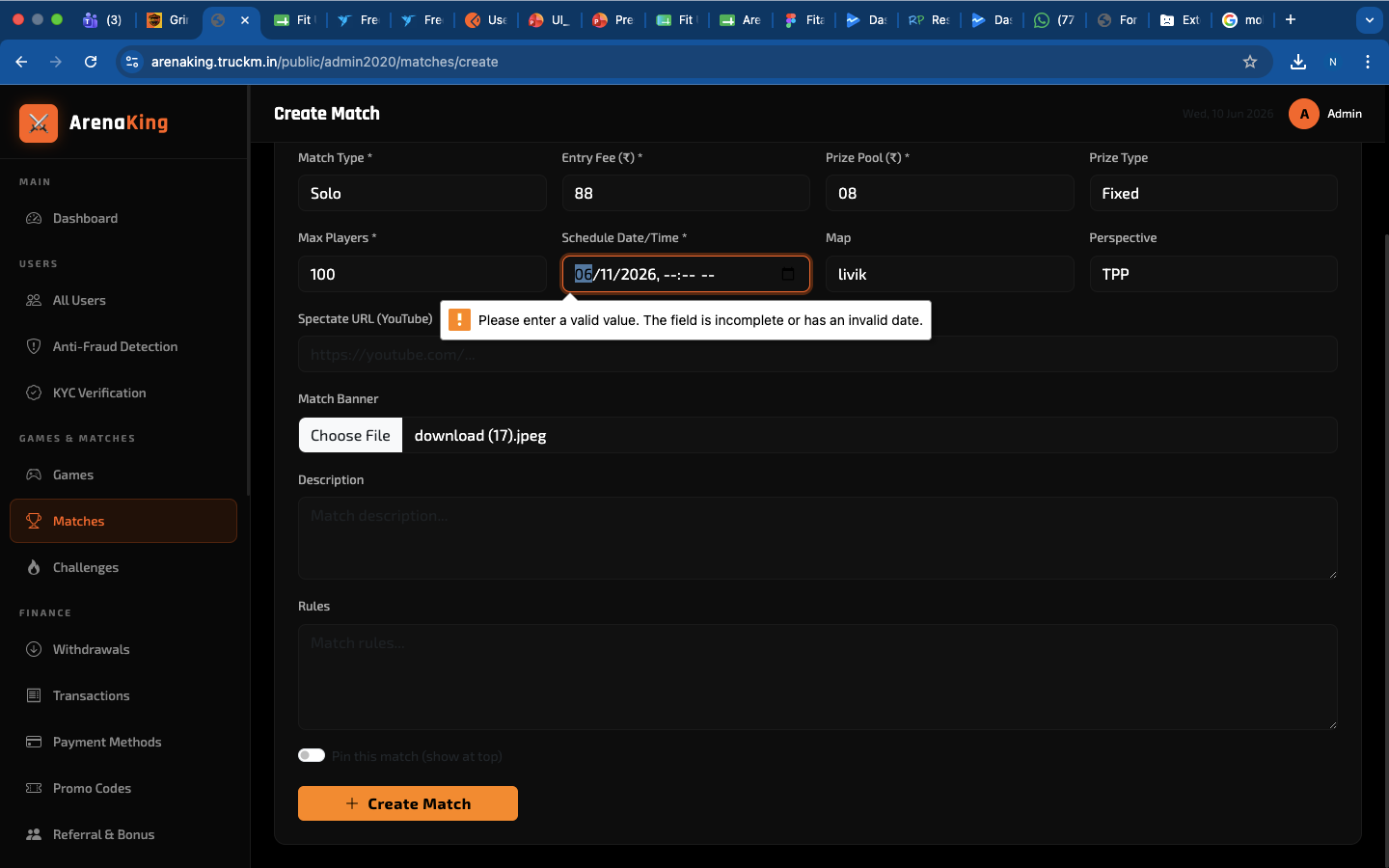Switch to the WhatsApp browser tab

pyautogui.click(x=1054, y=19)
